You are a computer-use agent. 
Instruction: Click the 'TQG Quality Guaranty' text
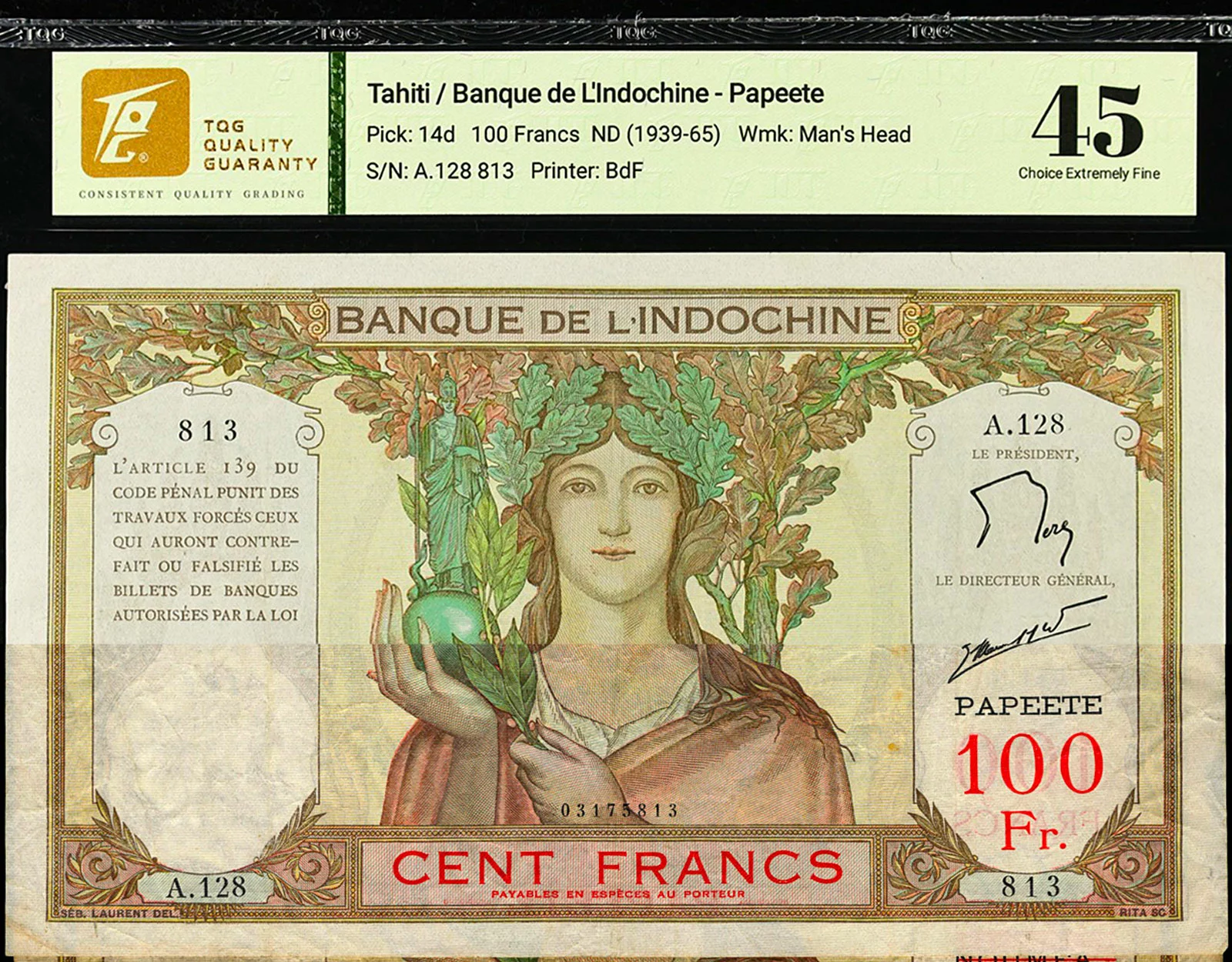(x=259, y=145)
